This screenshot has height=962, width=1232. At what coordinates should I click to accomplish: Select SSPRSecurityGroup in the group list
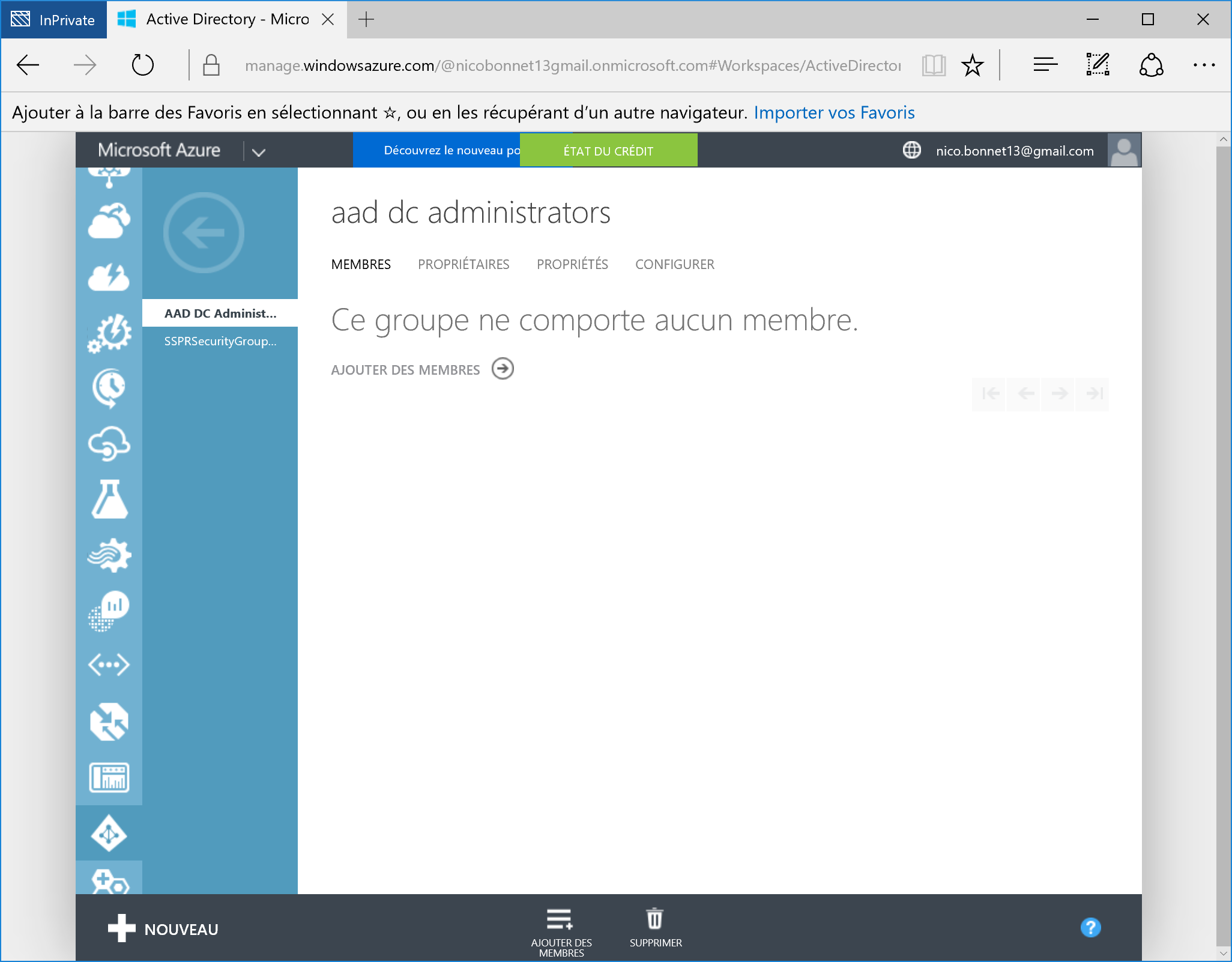220,341
